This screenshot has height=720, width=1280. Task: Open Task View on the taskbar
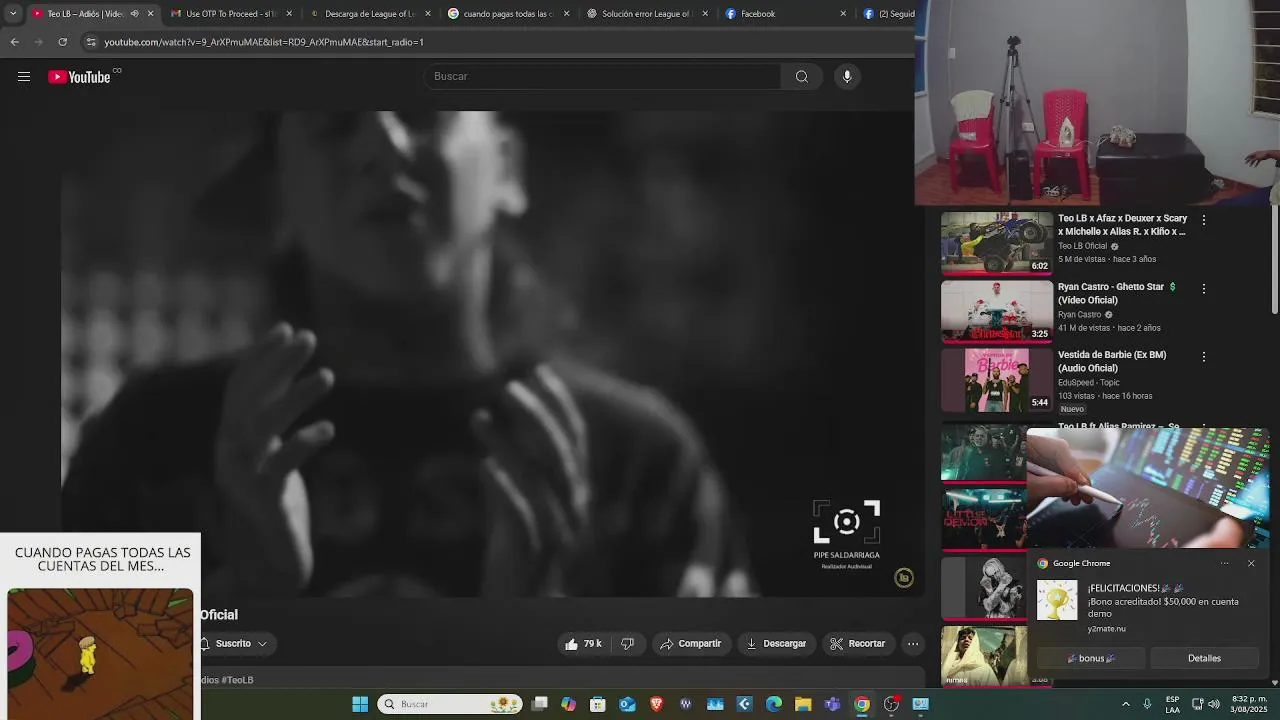pos(540,704)
